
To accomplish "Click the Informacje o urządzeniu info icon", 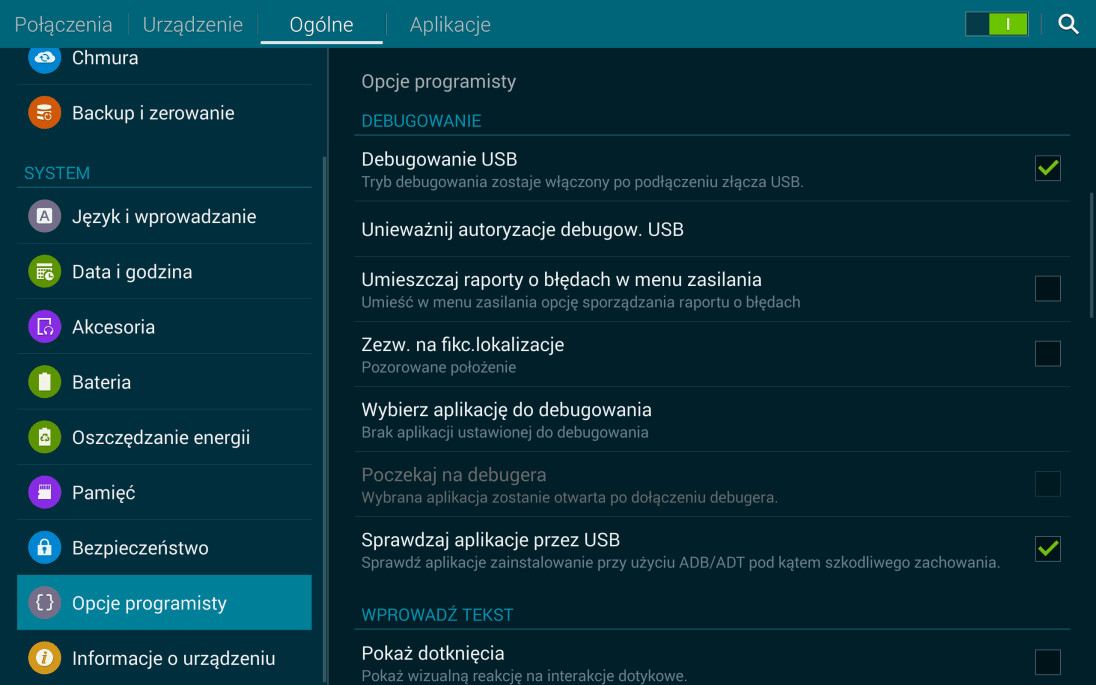I will pos(45,658).
